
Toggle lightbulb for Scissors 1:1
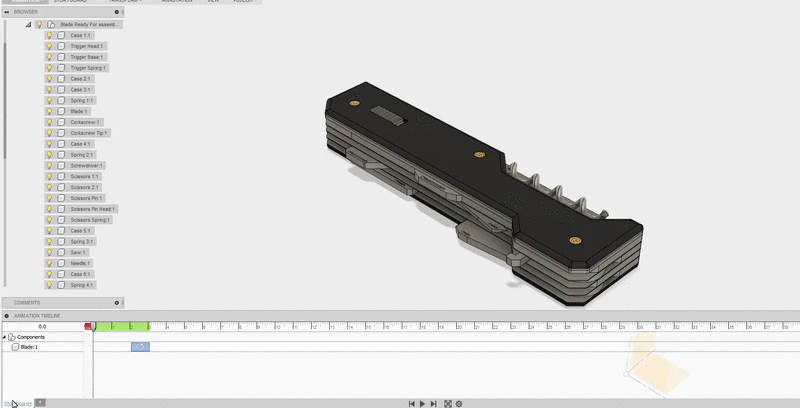49,176
